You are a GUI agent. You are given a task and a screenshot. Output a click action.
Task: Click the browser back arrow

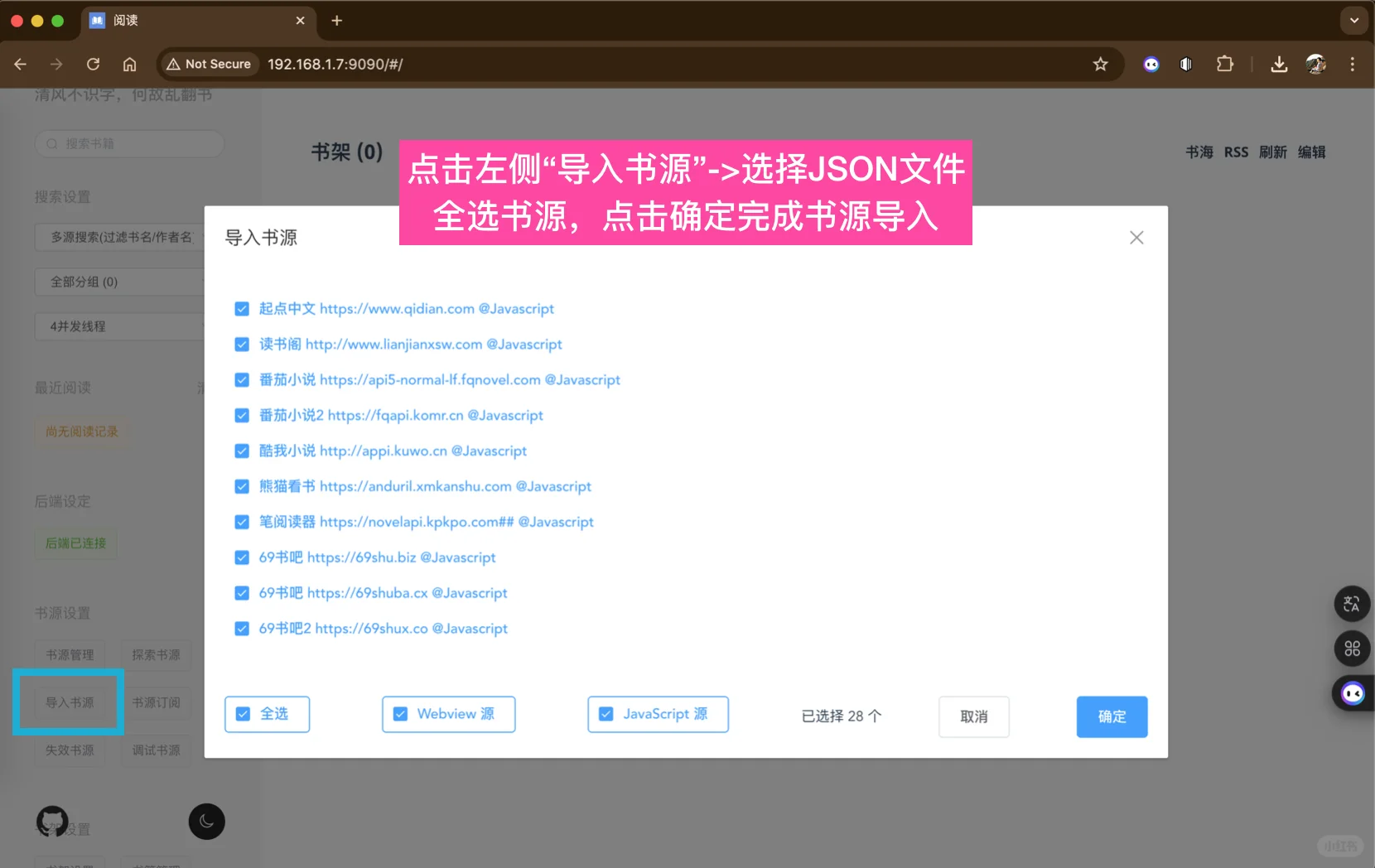point(21,64)
